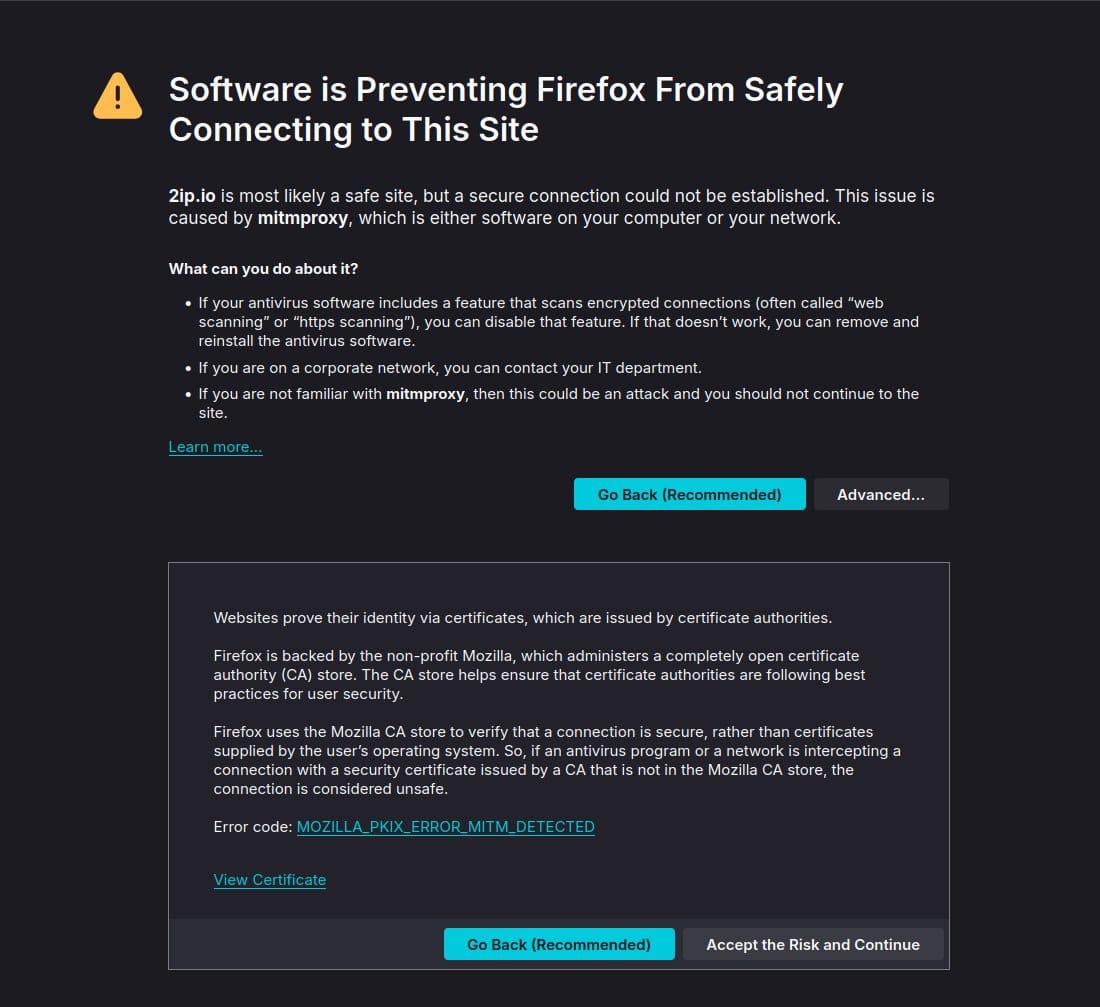The width and height of the screenshot is (1100, 1007).
Task: Click the "Error code:" label text
Action: pyautogui.click(x=253, y=827)
